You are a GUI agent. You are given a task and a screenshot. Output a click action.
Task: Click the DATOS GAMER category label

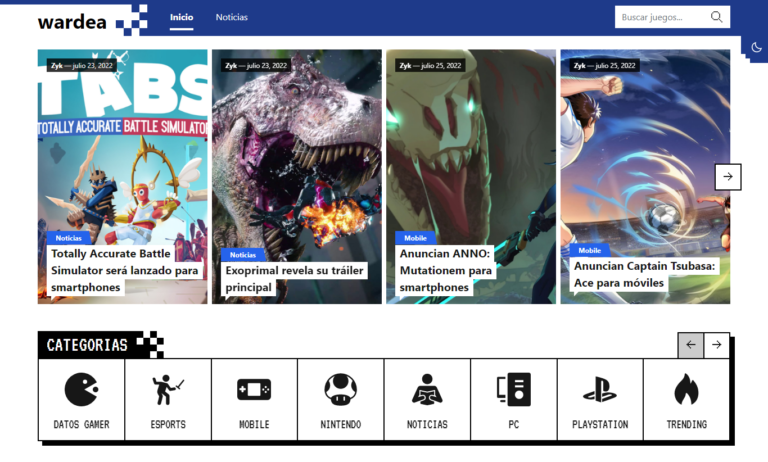pyautogui.click(x=81, y=424)
